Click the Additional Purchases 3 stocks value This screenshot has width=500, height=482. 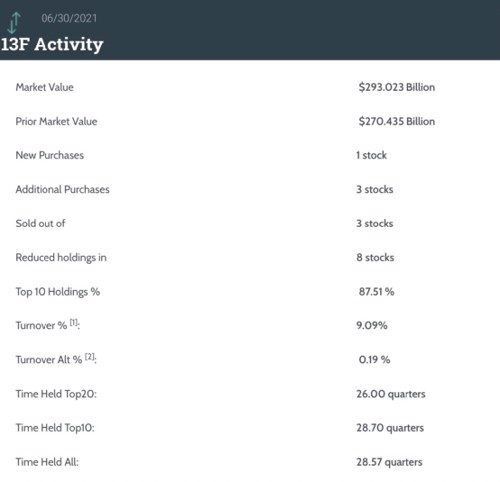pos(375,189)
